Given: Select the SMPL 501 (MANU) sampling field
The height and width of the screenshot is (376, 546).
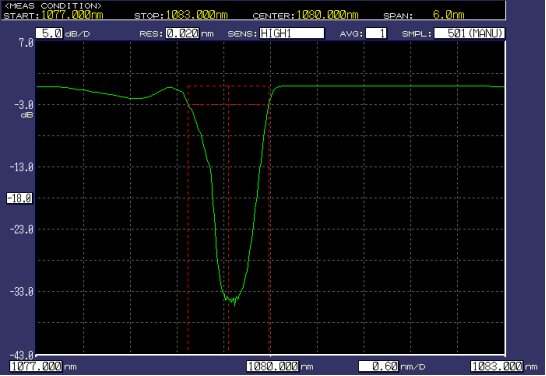Looking at the screenshot, I should [469, 33].
